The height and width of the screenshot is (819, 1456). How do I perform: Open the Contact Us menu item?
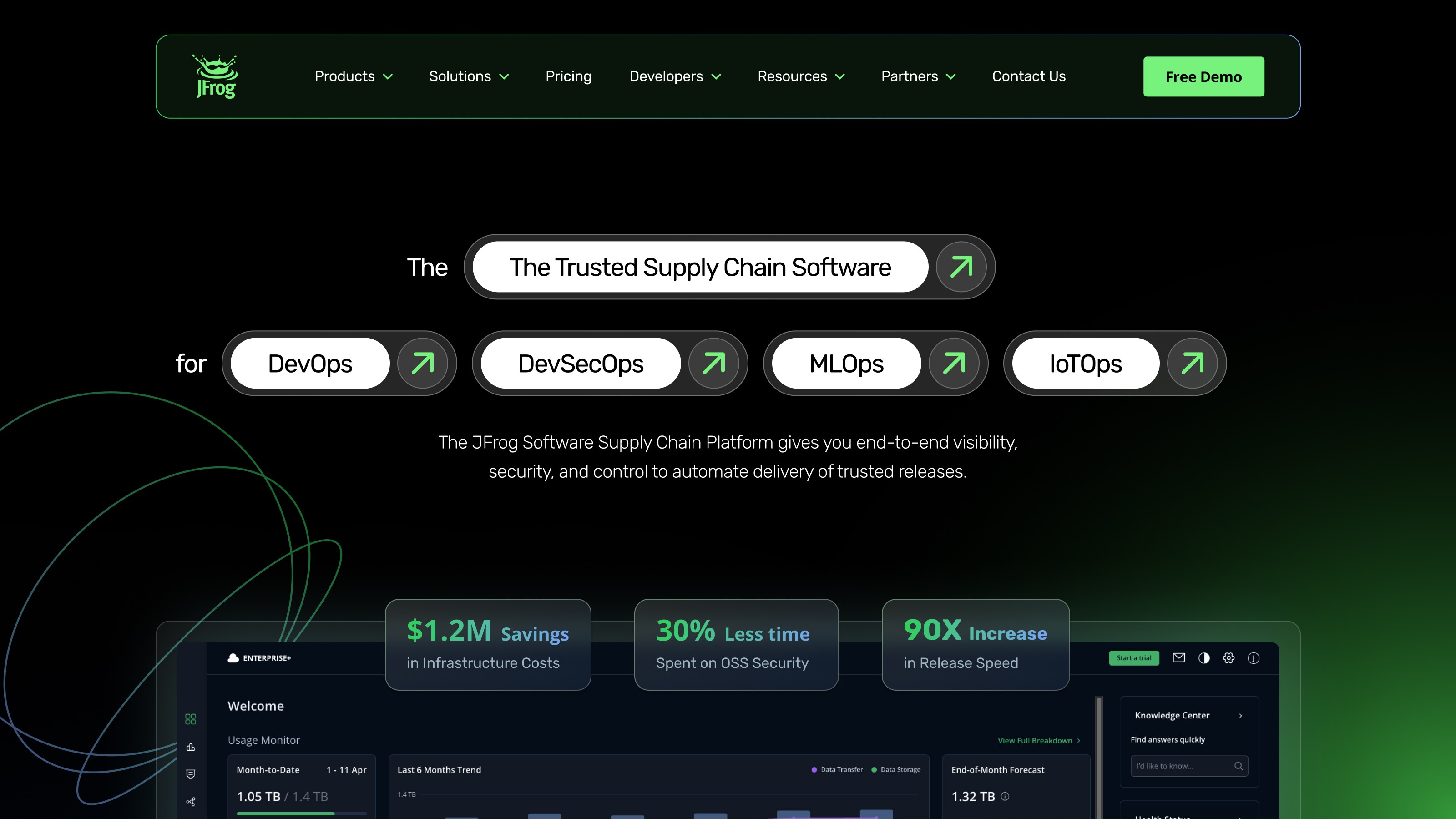coord(1029,76)
